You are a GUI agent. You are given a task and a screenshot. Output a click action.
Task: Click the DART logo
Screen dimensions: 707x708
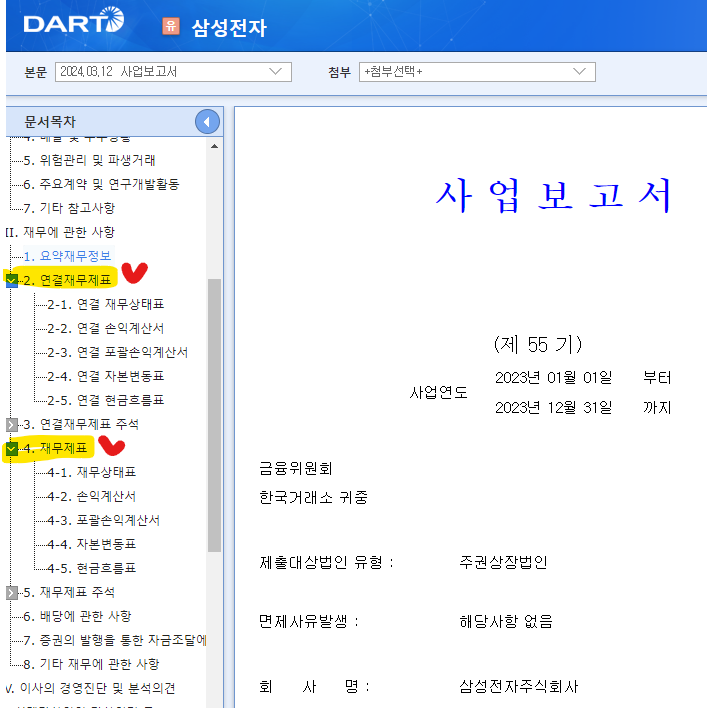pyautogui.click(x=74, y=21)
